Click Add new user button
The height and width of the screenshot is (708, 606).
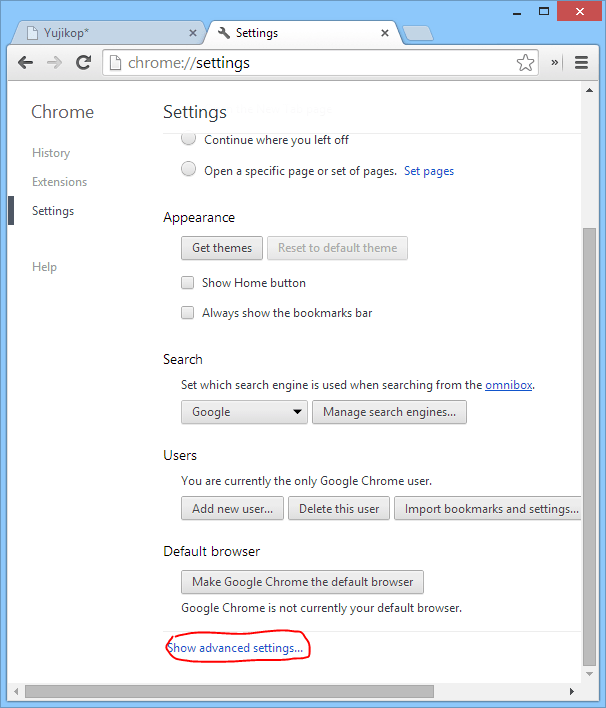click(233, 508)
